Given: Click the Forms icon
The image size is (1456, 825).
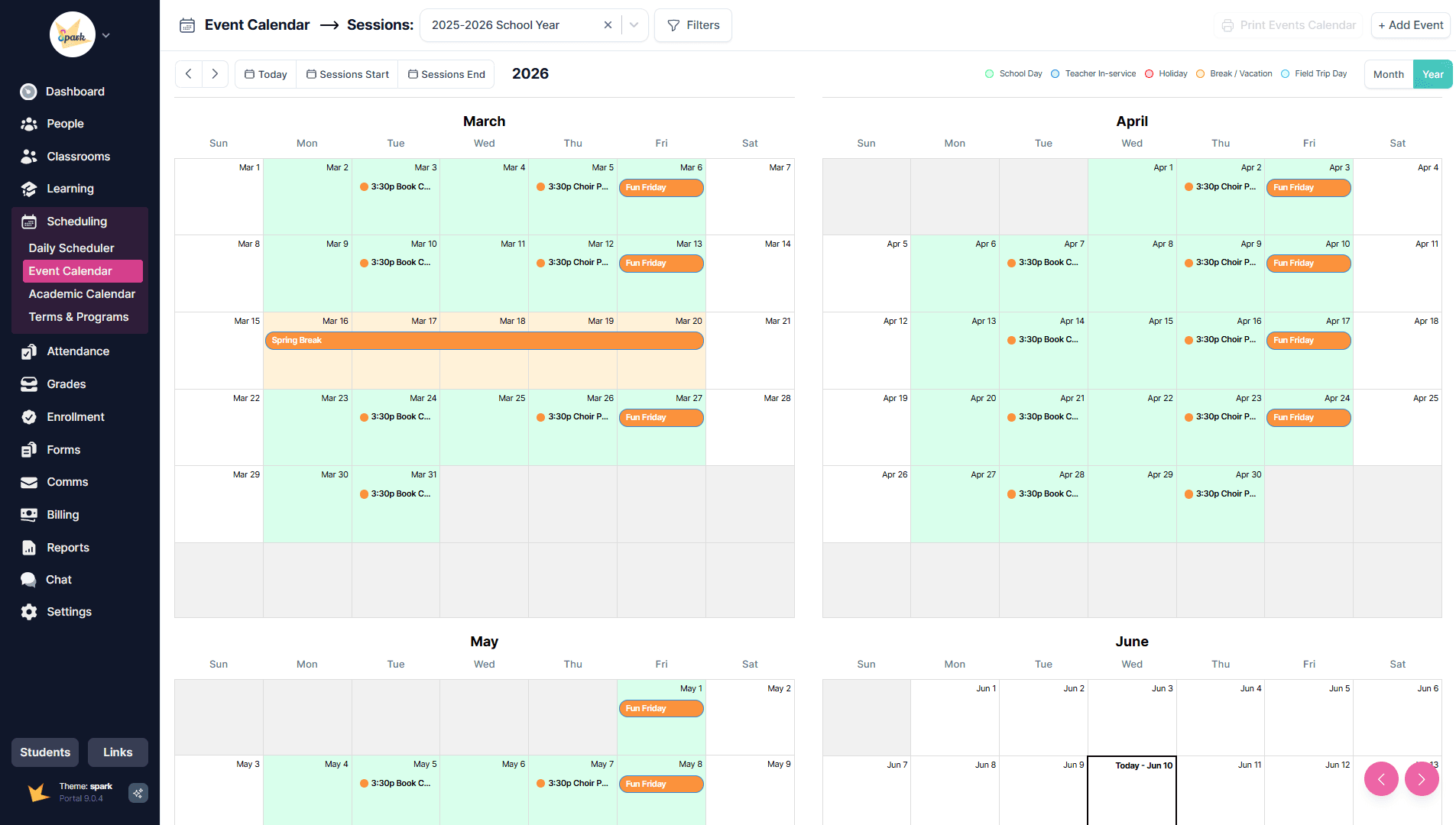Looking at the screenshot, I should 29,450.
